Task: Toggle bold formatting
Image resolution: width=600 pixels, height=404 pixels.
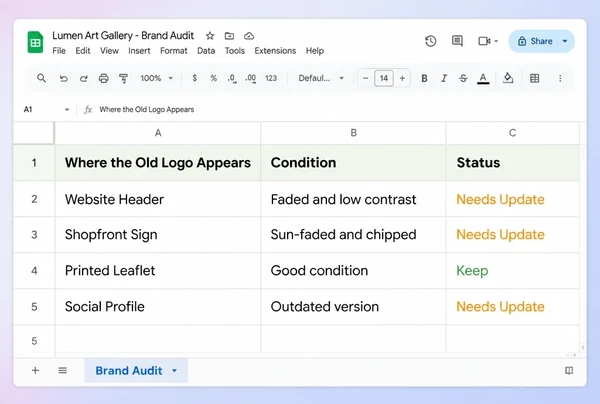Action: [x=424, y=78]
